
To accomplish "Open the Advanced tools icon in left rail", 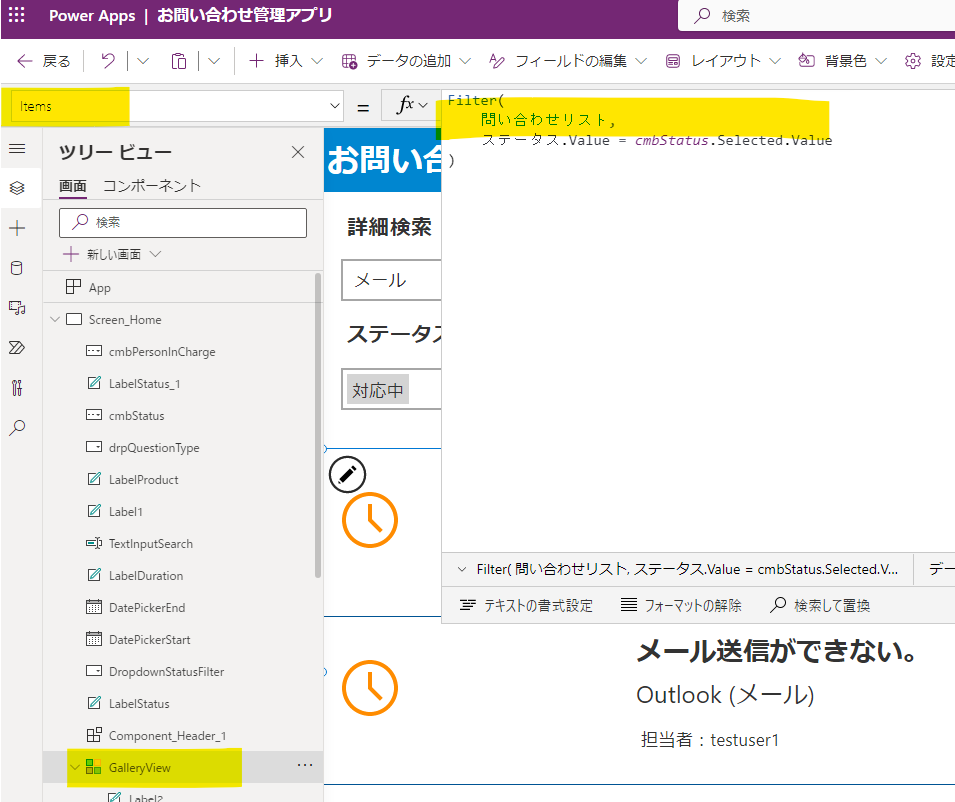I will point(17,387).
